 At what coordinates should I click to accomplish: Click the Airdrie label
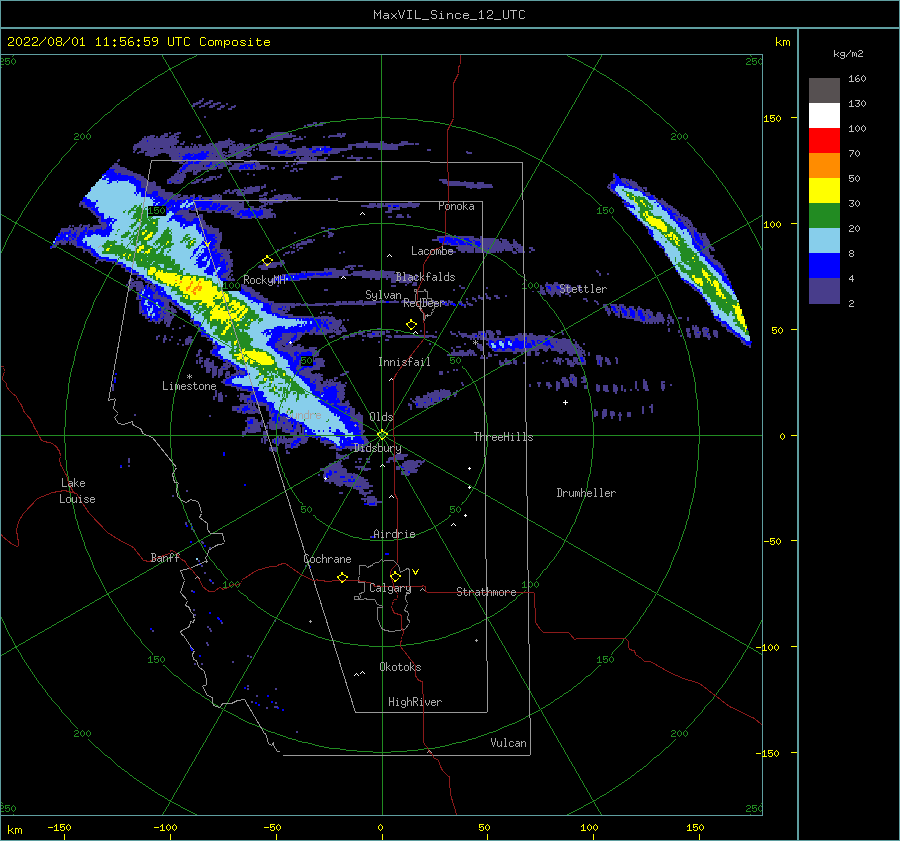pos(394,534)
